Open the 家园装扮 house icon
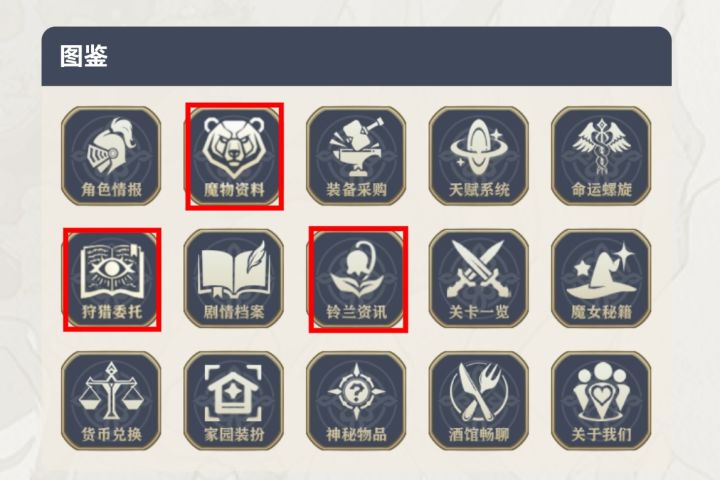Viewport: 720px width, 480px height. tap(234, 401)
